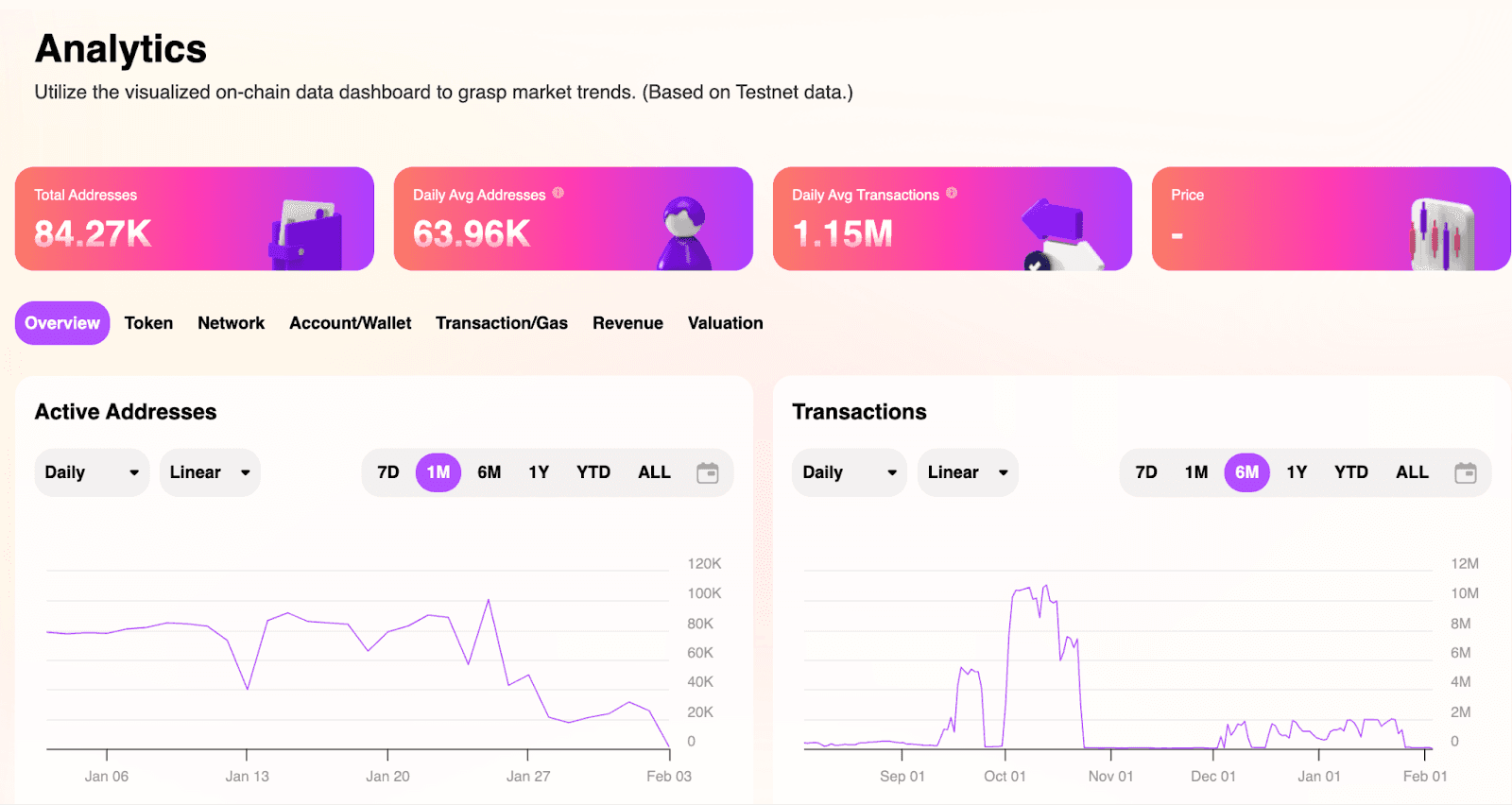This screenshot has height=805, width=1512.
Task: Select 7D range for Active Addresses
Action: [x=388, y=472]
